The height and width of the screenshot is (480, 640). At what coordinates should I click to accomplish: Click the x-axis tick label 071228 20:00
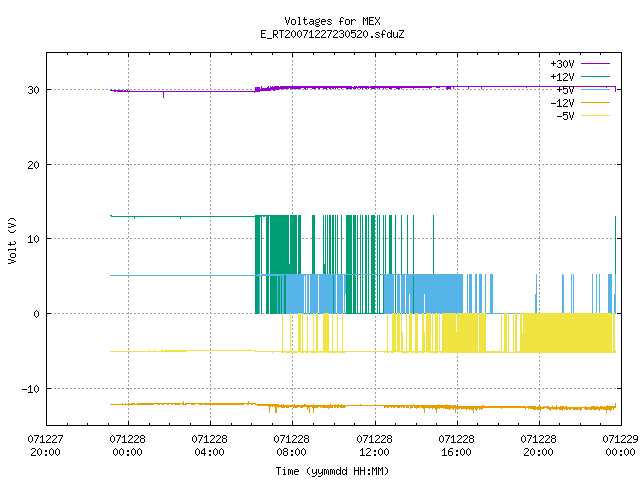click(538, 446)
